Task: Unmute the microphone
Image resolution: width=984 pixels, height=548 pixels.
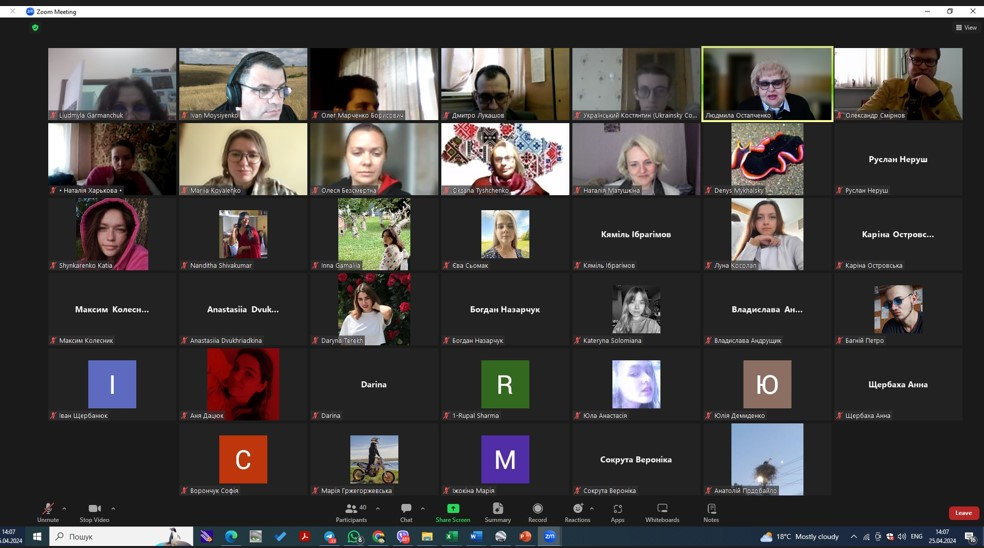Action: (48, 512)
